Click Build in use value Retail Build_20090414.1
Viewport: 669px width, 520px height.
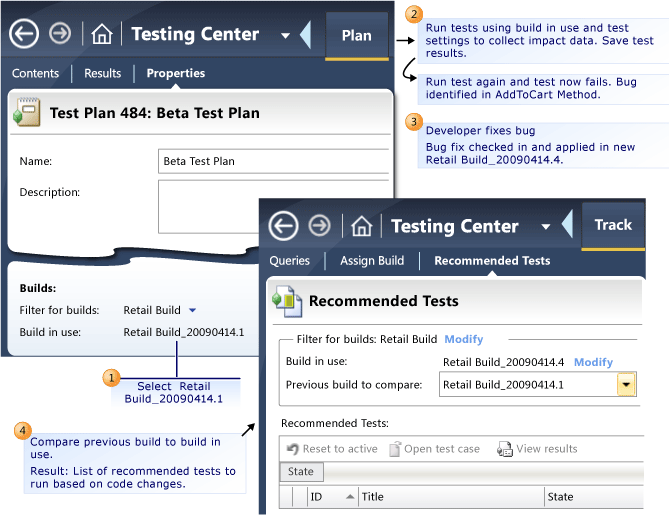[183, 332]
